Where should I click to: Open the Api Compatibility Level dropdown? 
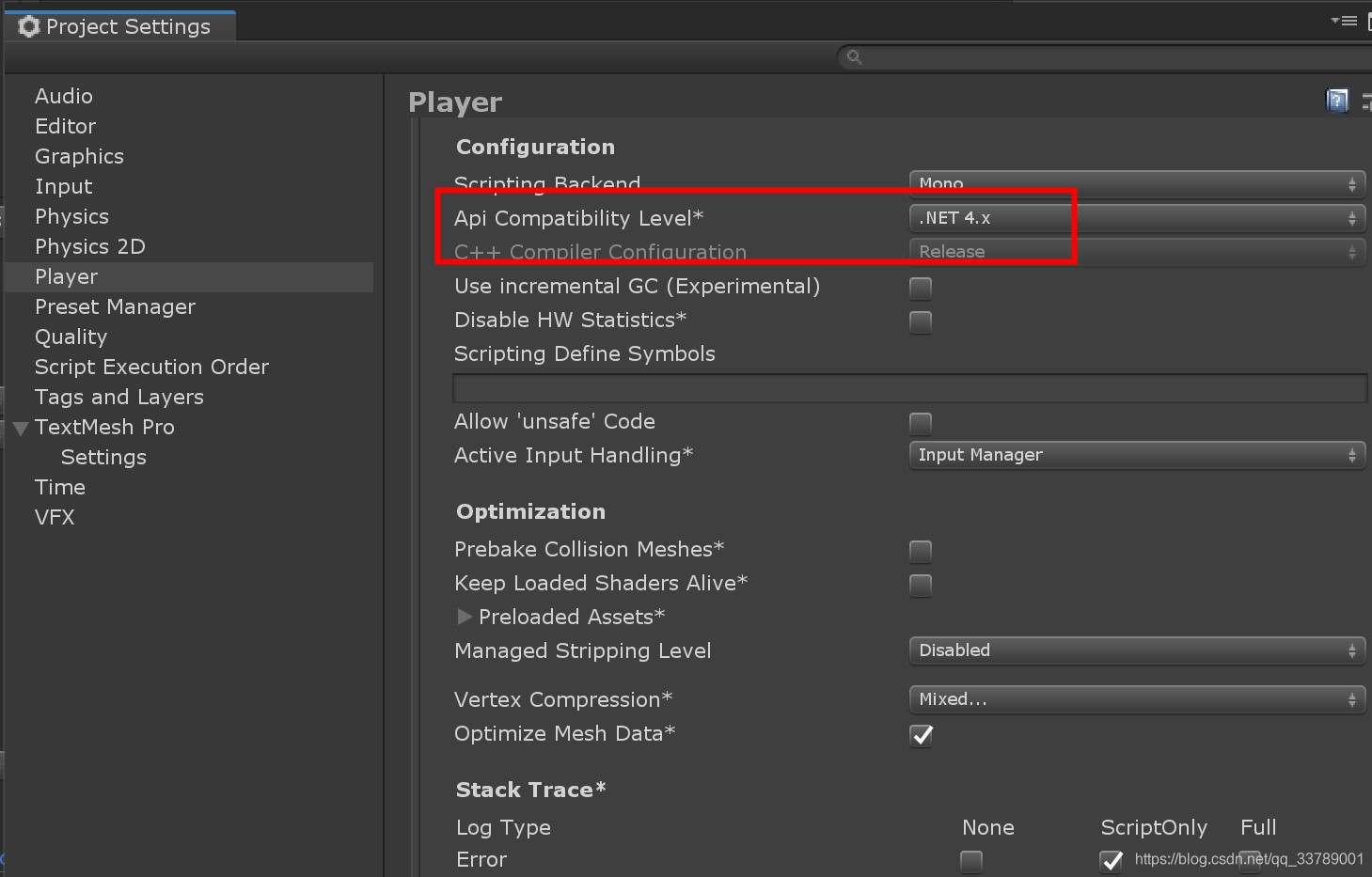coord(1135,218)
